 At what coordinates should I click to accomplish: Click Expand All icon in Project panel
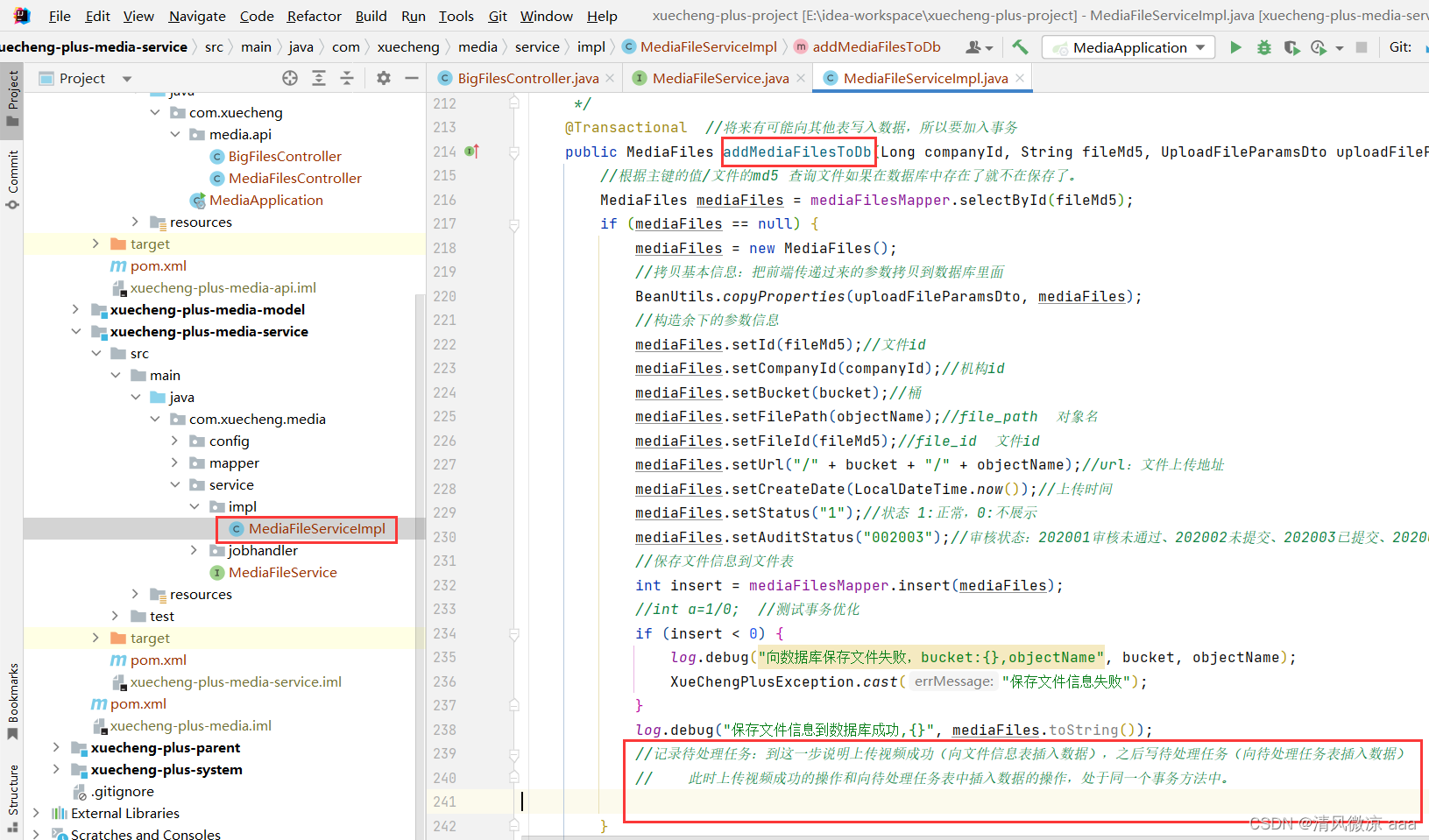pos(319,78)
